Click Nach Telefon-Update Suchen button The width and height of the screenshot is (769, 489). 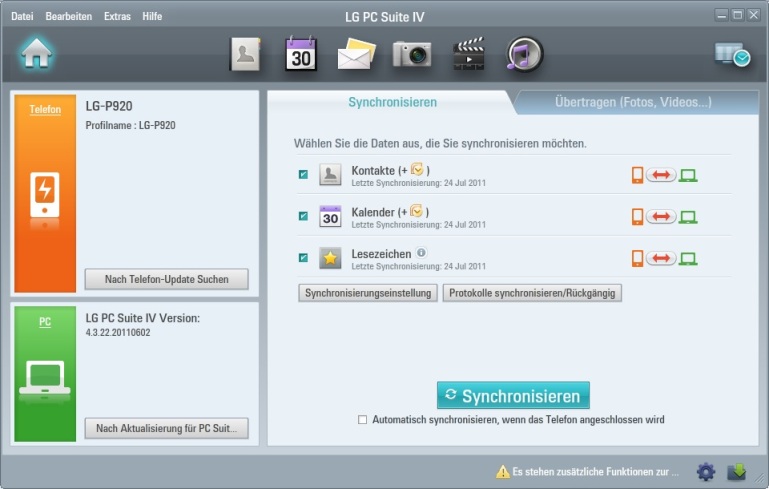pyautogui.click(x=166, y=279)
